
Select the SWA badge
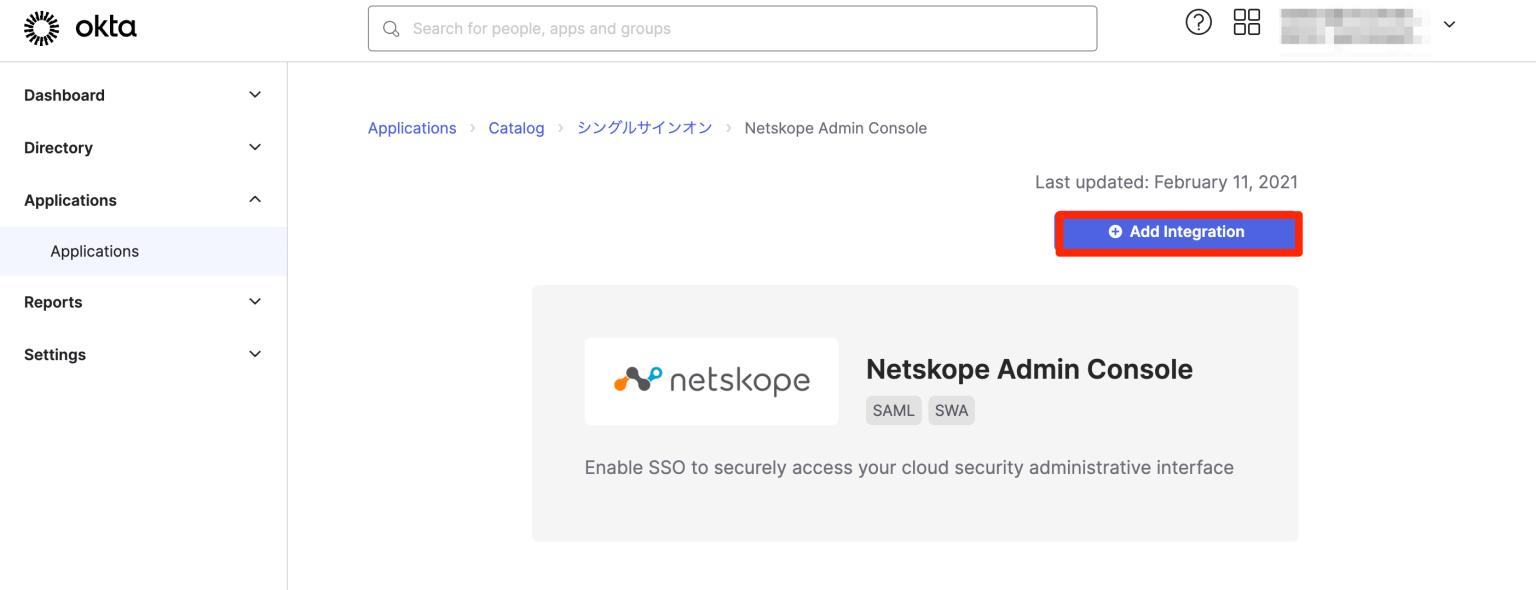point(951,410)
